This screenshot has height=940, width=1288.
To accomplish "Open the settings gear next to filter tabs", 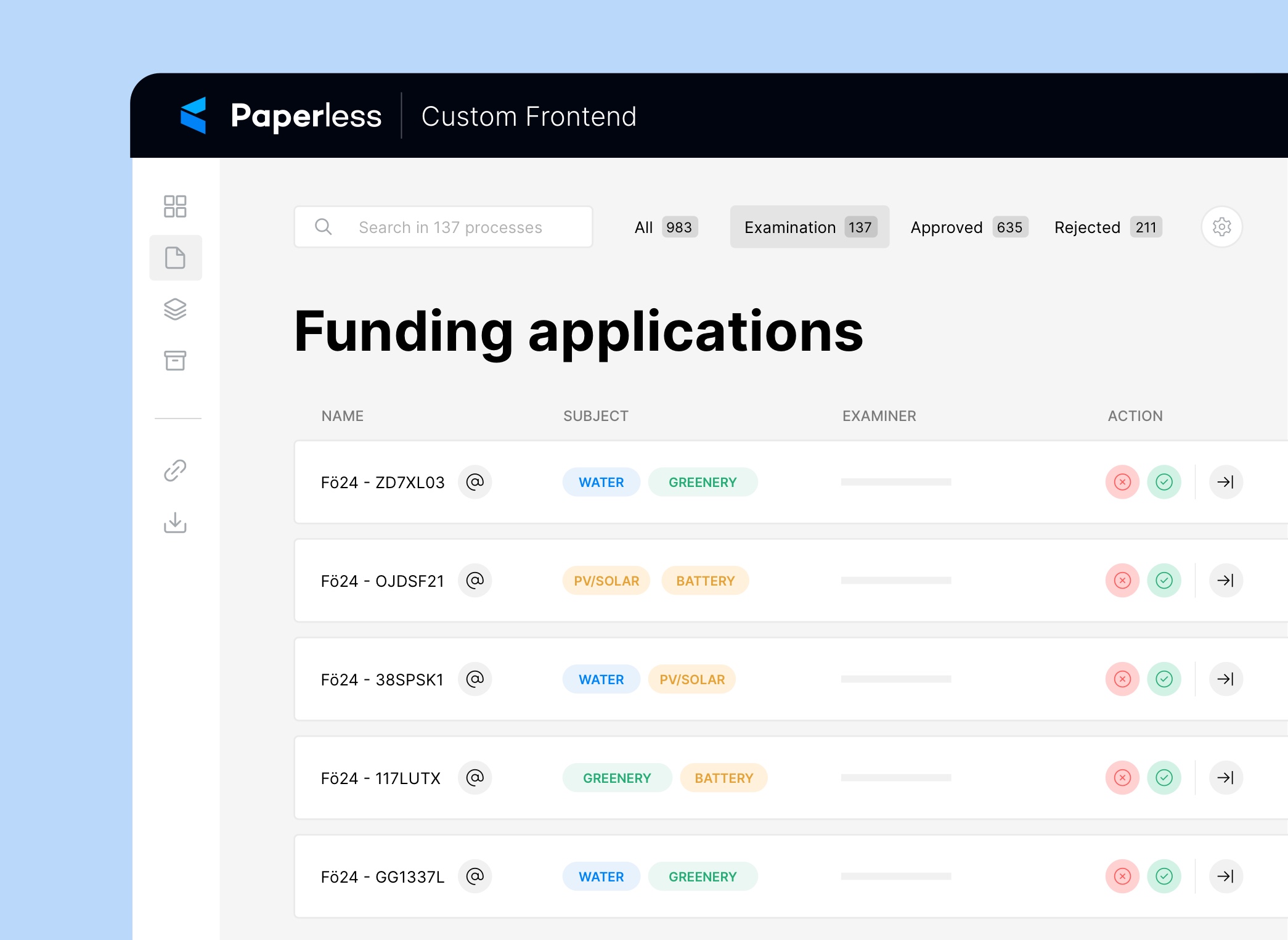I will (x=1221, y=227).
